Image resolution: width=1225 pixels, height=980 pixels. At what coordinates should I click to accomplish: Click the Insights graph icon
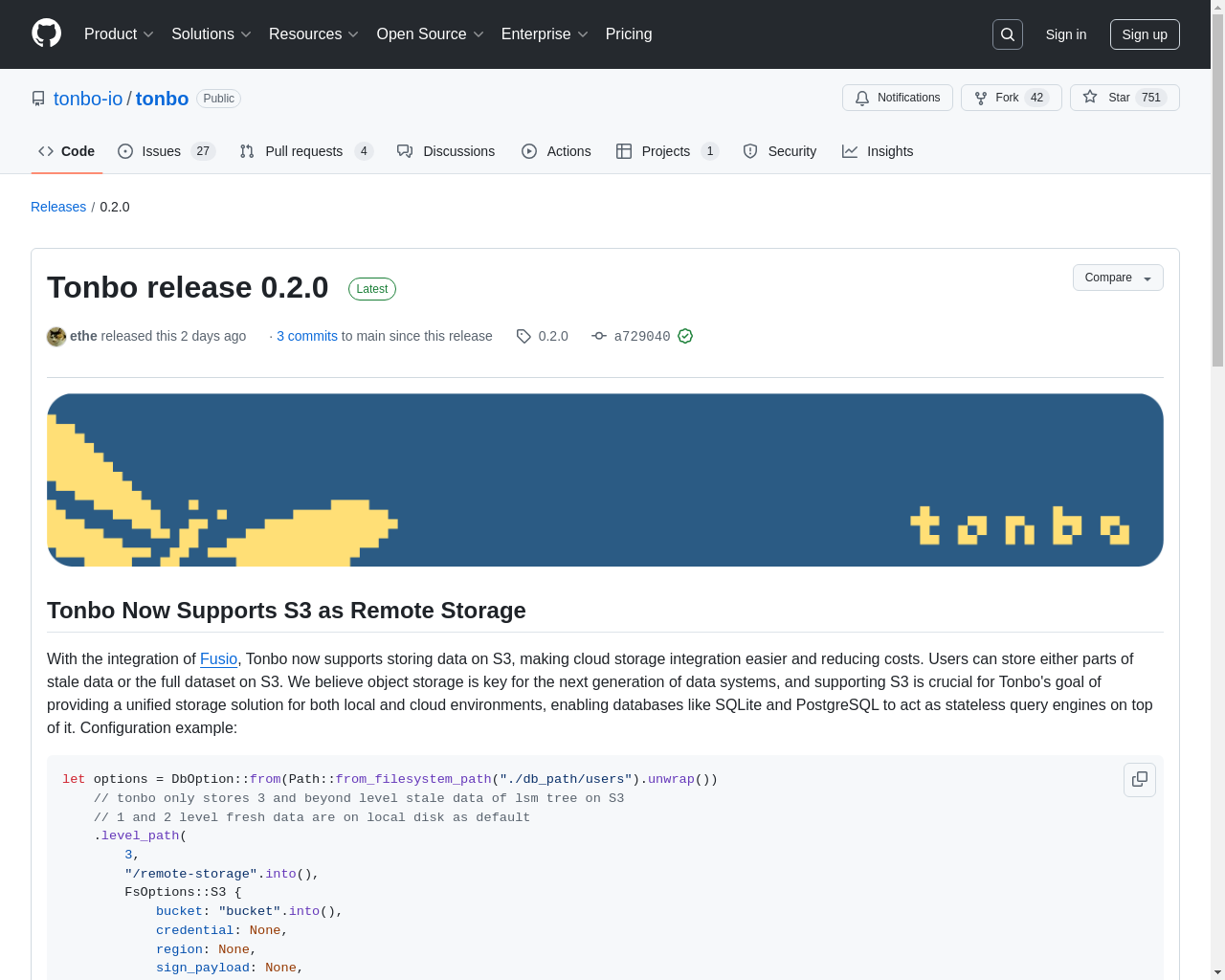(x=850, y=151)
